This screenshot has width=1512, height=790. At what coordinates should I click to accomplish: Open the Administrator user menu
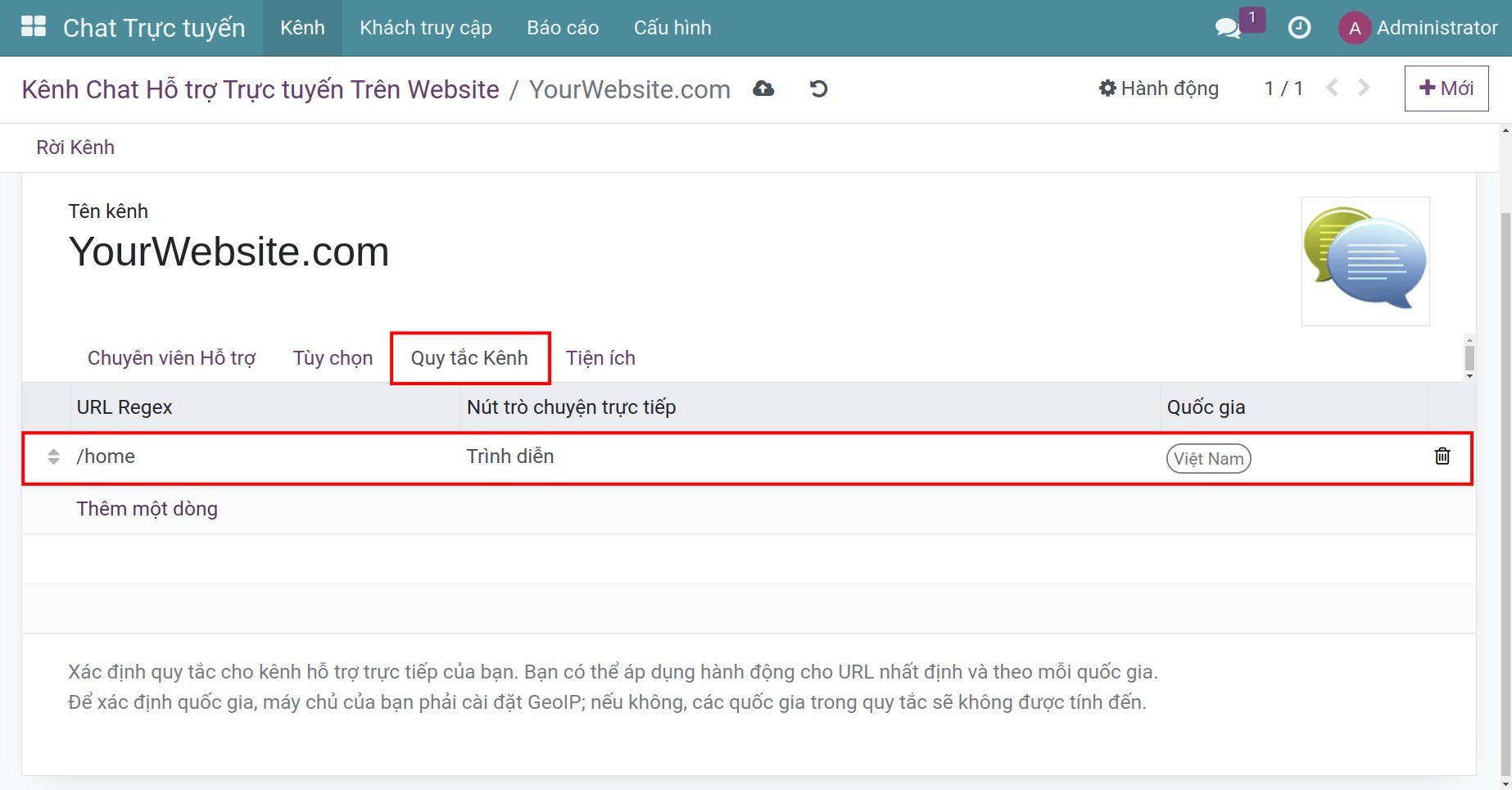(1418, 28)
